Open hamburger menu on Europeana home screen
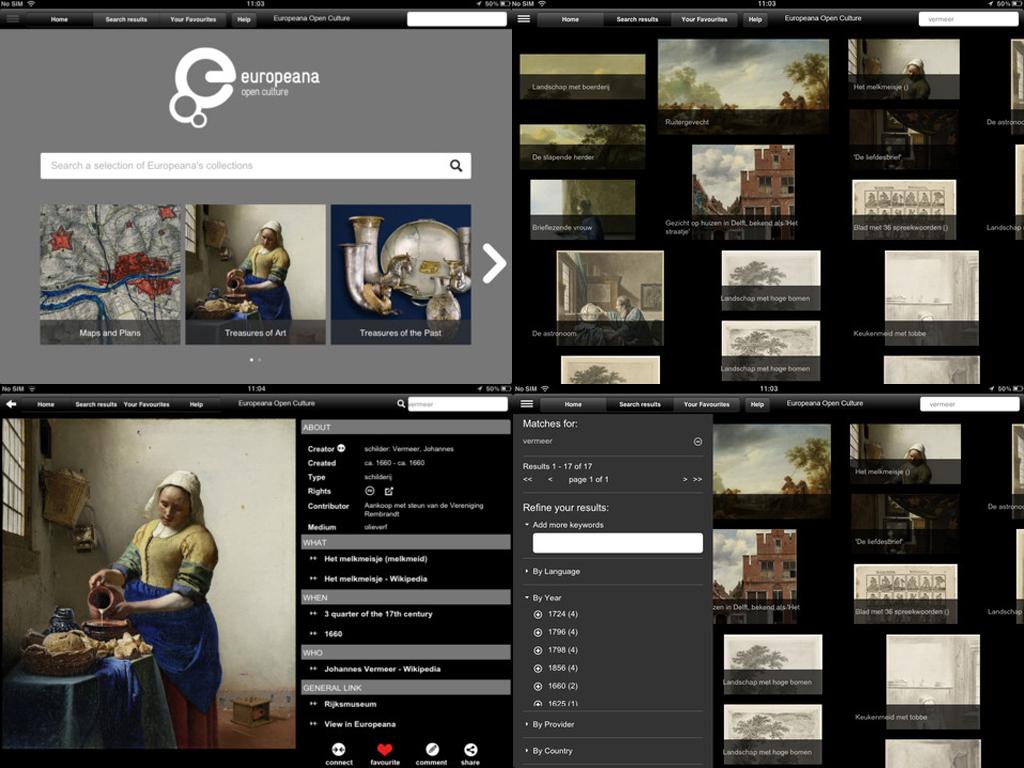This screenshot has height=768, width=1024. click(12, 18)
